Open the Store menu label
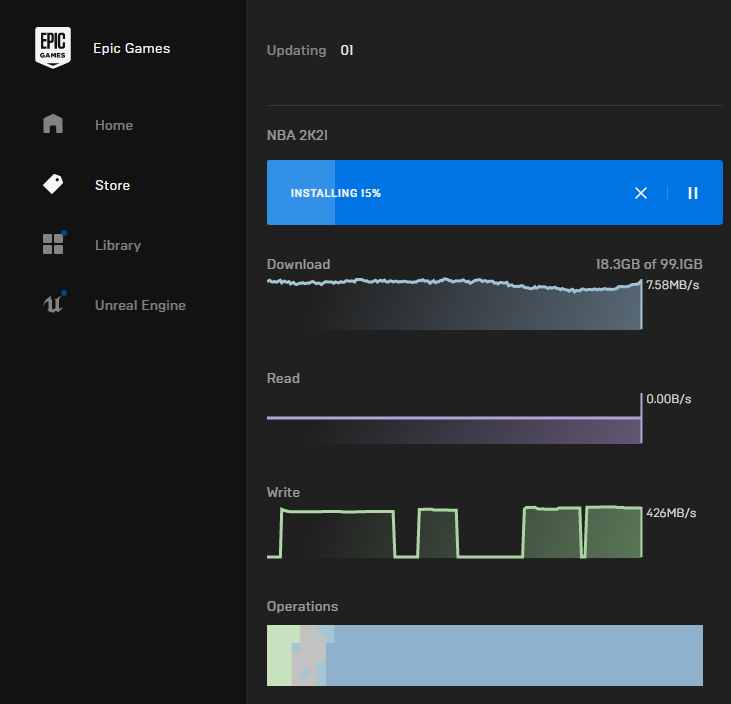731x704 pixels. (x=112, y=185)
